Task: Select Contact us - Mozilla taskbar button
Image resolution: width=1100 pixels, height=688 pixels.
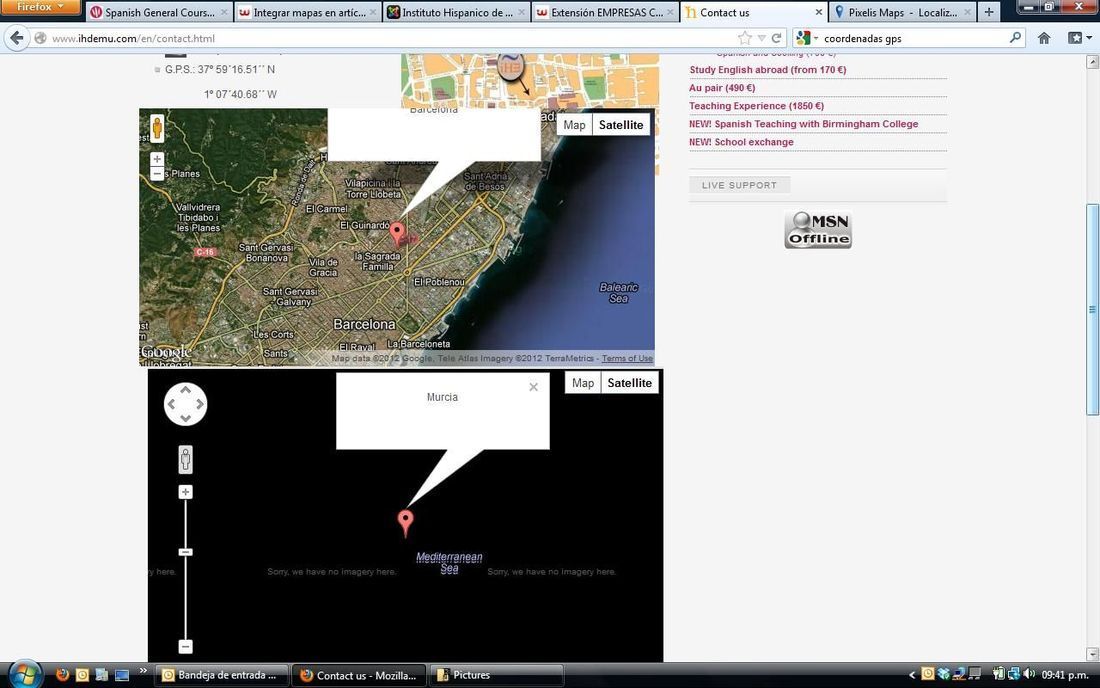Action: pyautogui.click(x=358, y=675)
